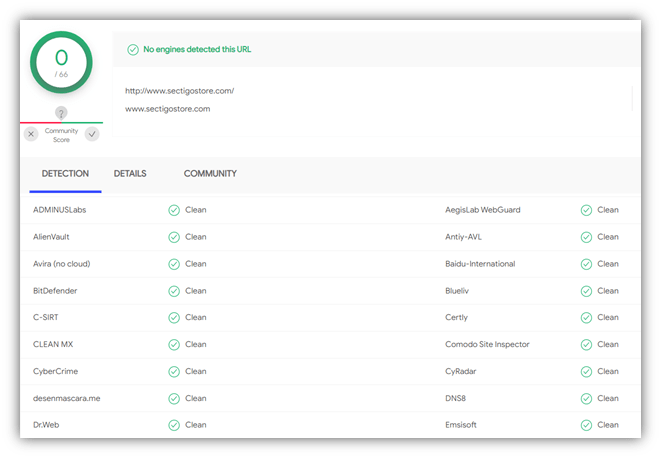This screenshot has width=661, height=458.
Task: Click the Comodo Site Inspector clean check icon
Action: tap(586, 345)
